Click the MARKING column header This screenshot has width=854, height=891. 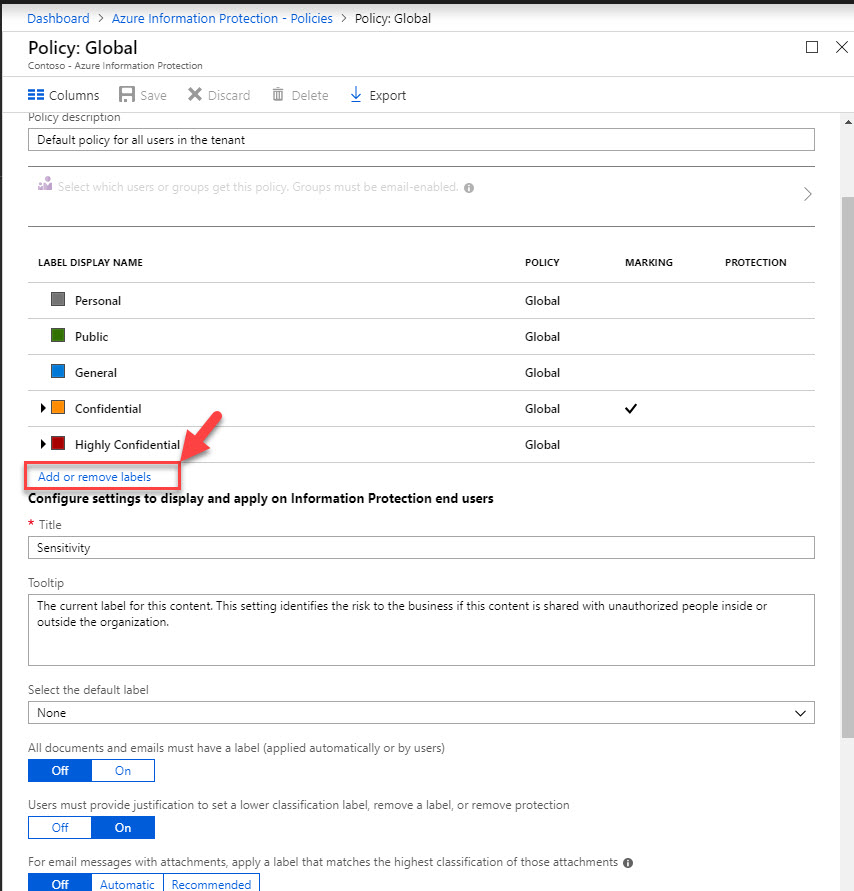point(649,263)
